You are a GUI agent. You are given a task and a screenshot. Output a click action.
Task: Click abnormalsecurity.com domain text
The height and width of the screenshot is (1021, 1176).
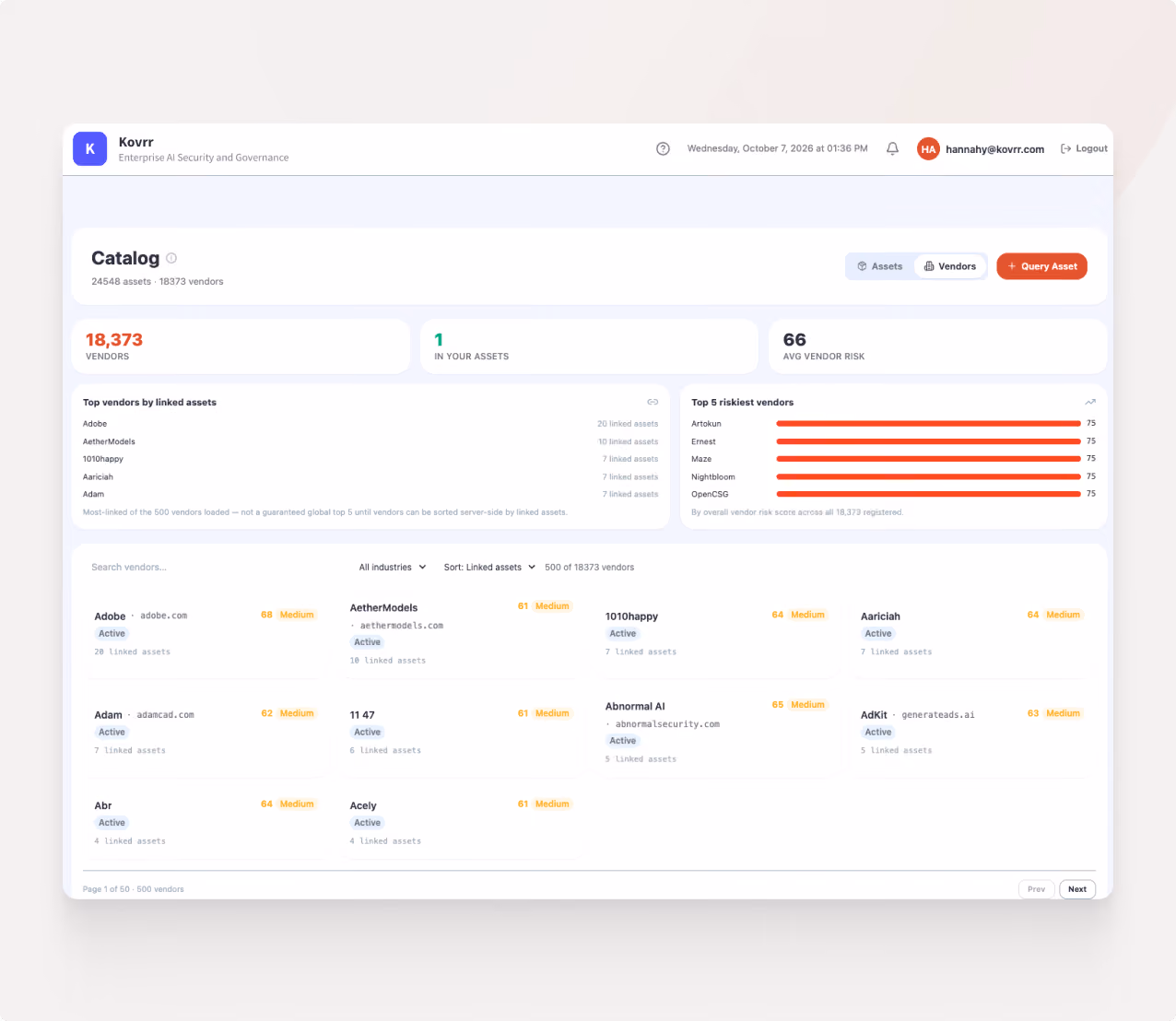(667, 724)
